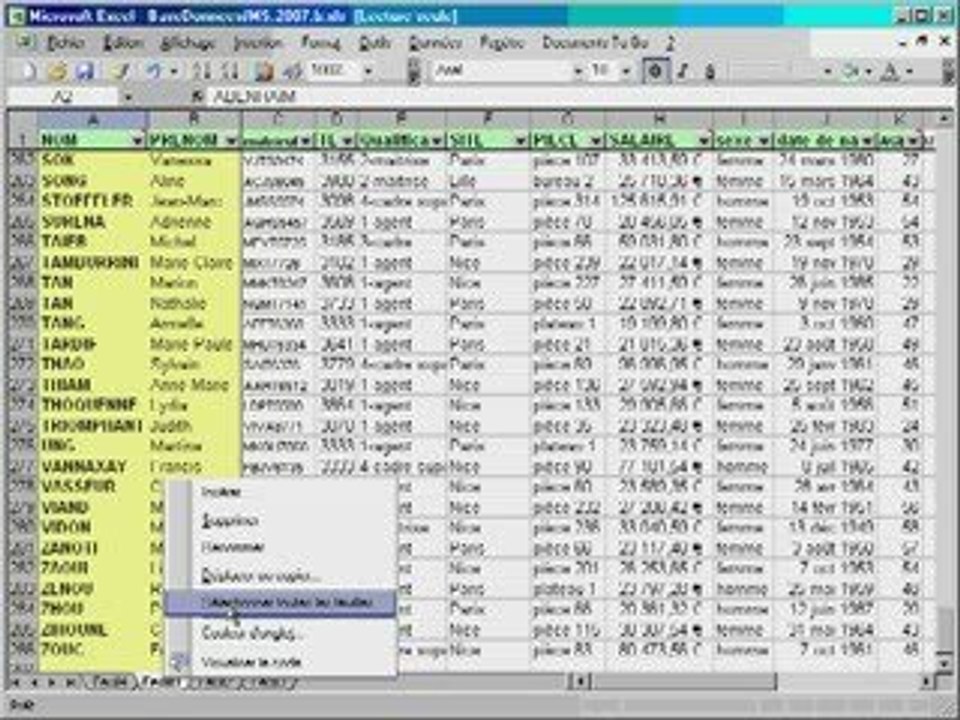Toggle Bold formatting
The image size is (960, 720).
coord(655,71)
